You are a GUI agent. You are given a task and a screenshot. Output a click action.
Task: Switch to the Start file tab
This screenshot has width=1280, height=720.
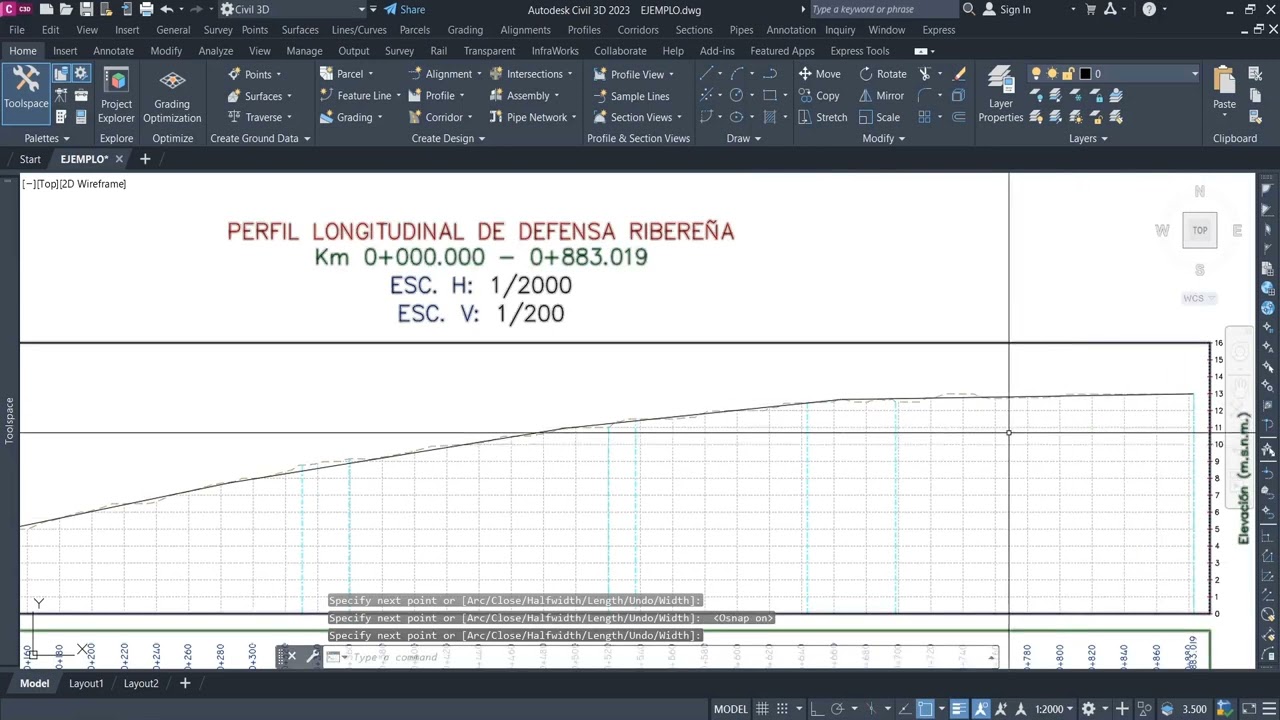[30, 159]
